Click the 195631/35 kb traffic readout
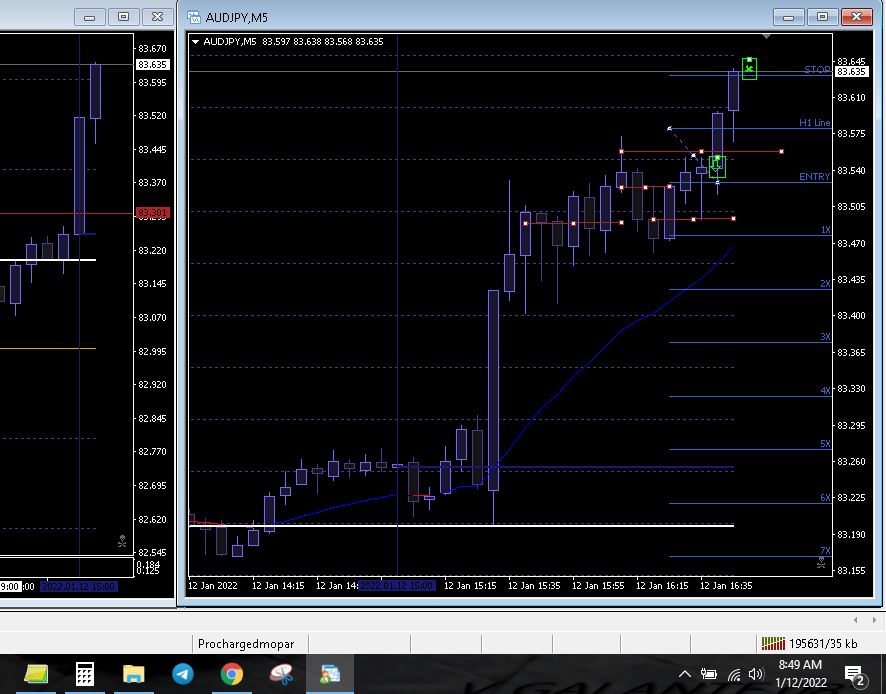 tap(823, 644)
